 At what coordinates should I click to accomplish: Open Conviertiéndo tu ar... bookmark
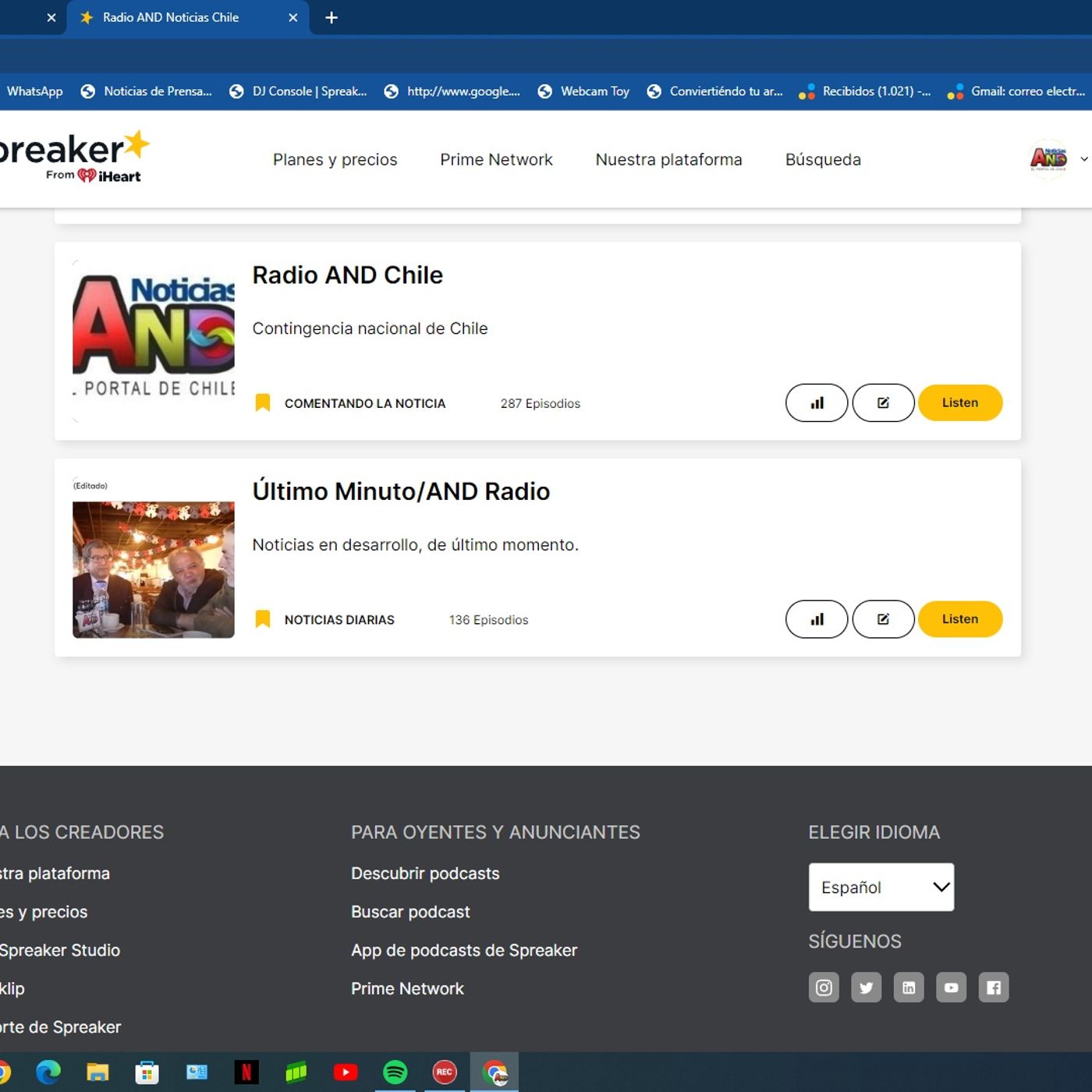click(715, 91)
